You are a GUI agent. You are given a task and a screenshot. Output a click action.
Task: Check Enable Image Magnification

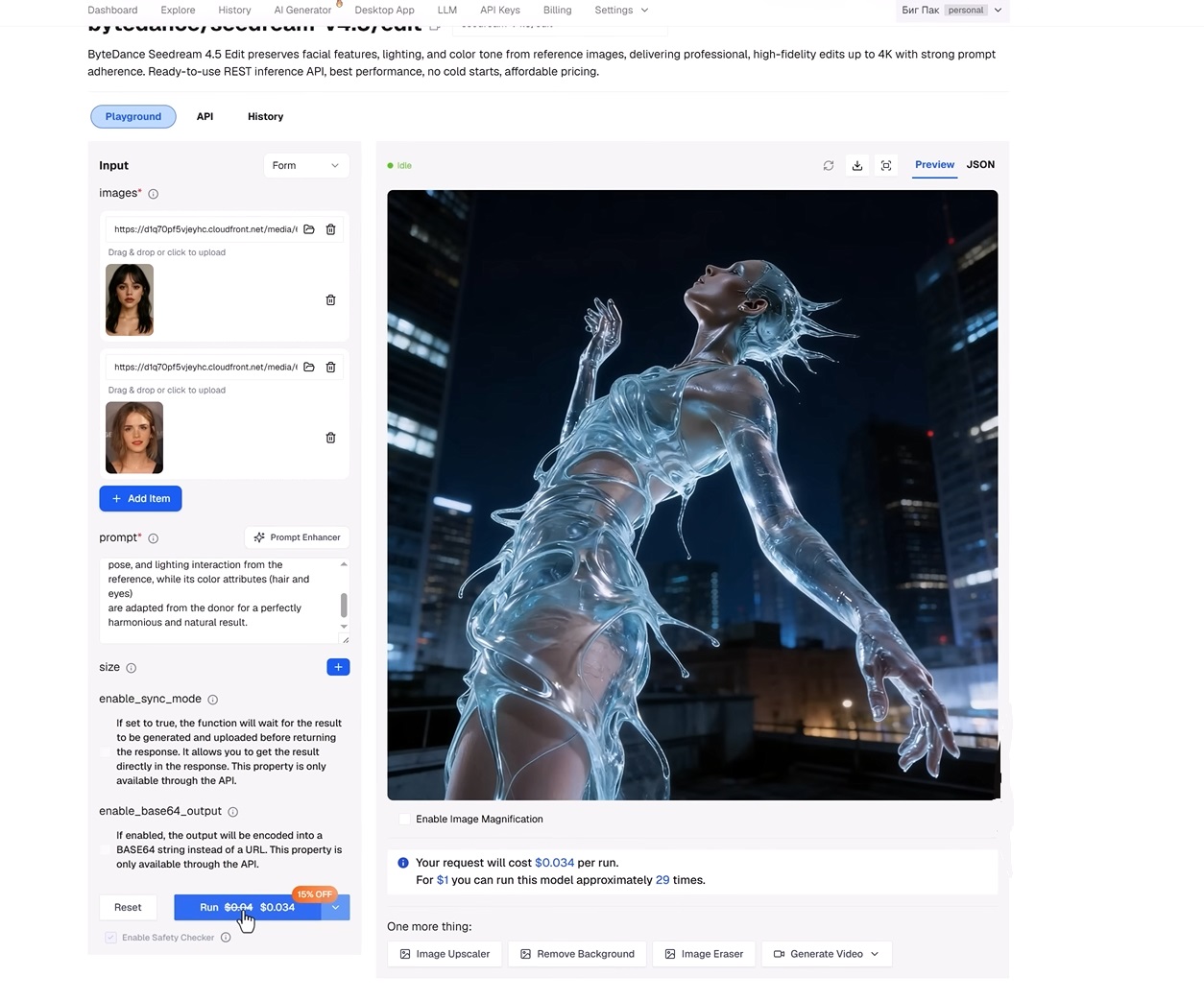coord(404,820)
